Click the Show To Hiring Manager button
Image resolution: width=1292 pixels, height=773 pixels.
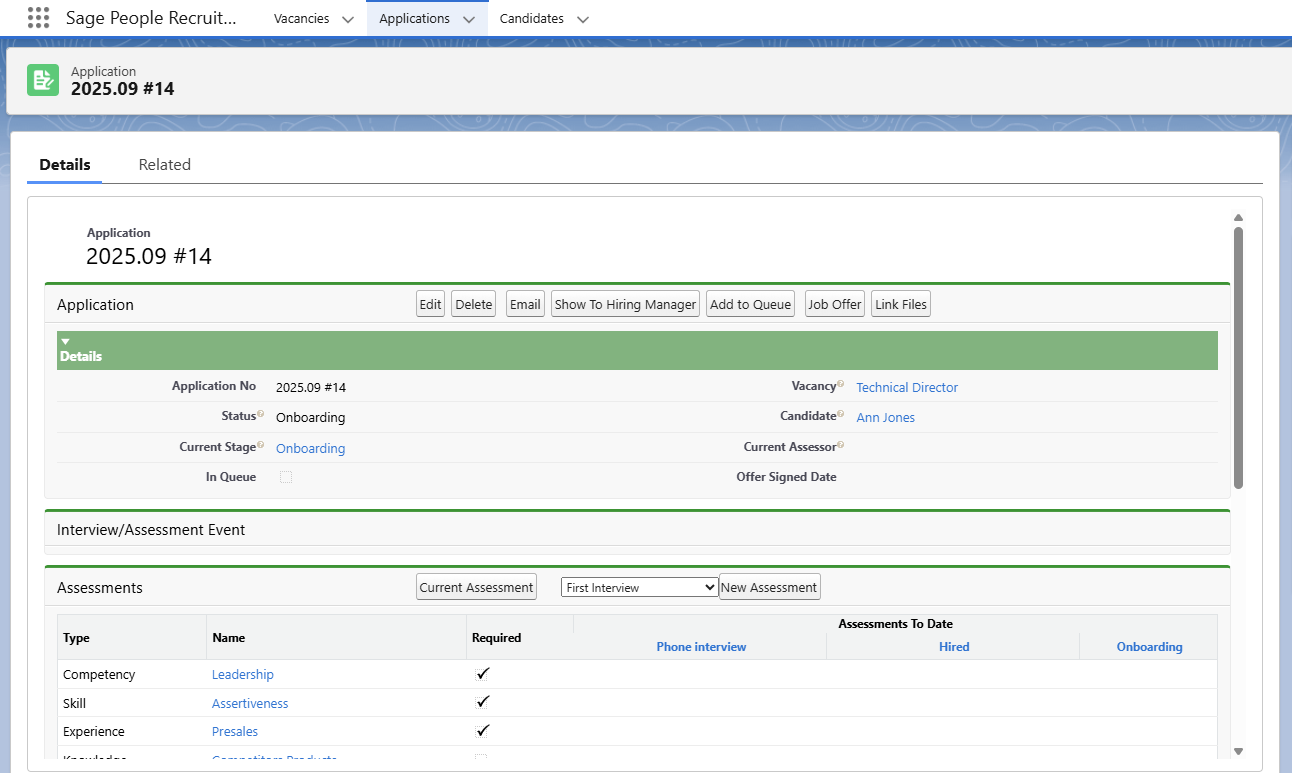(x=625, y=305)
